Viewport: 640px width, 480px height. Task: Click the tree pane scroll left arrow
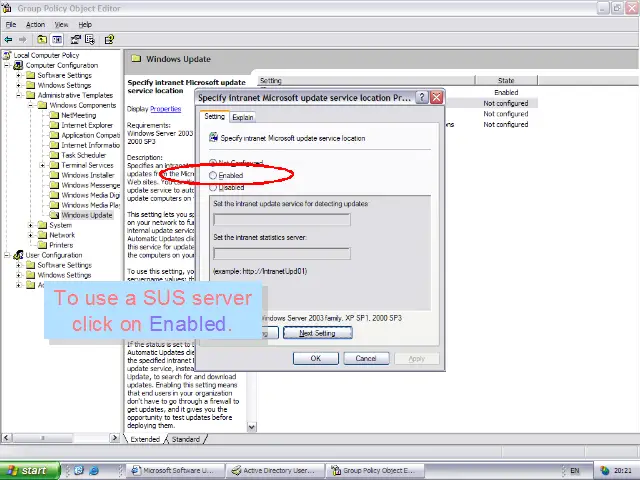(6, 438)
